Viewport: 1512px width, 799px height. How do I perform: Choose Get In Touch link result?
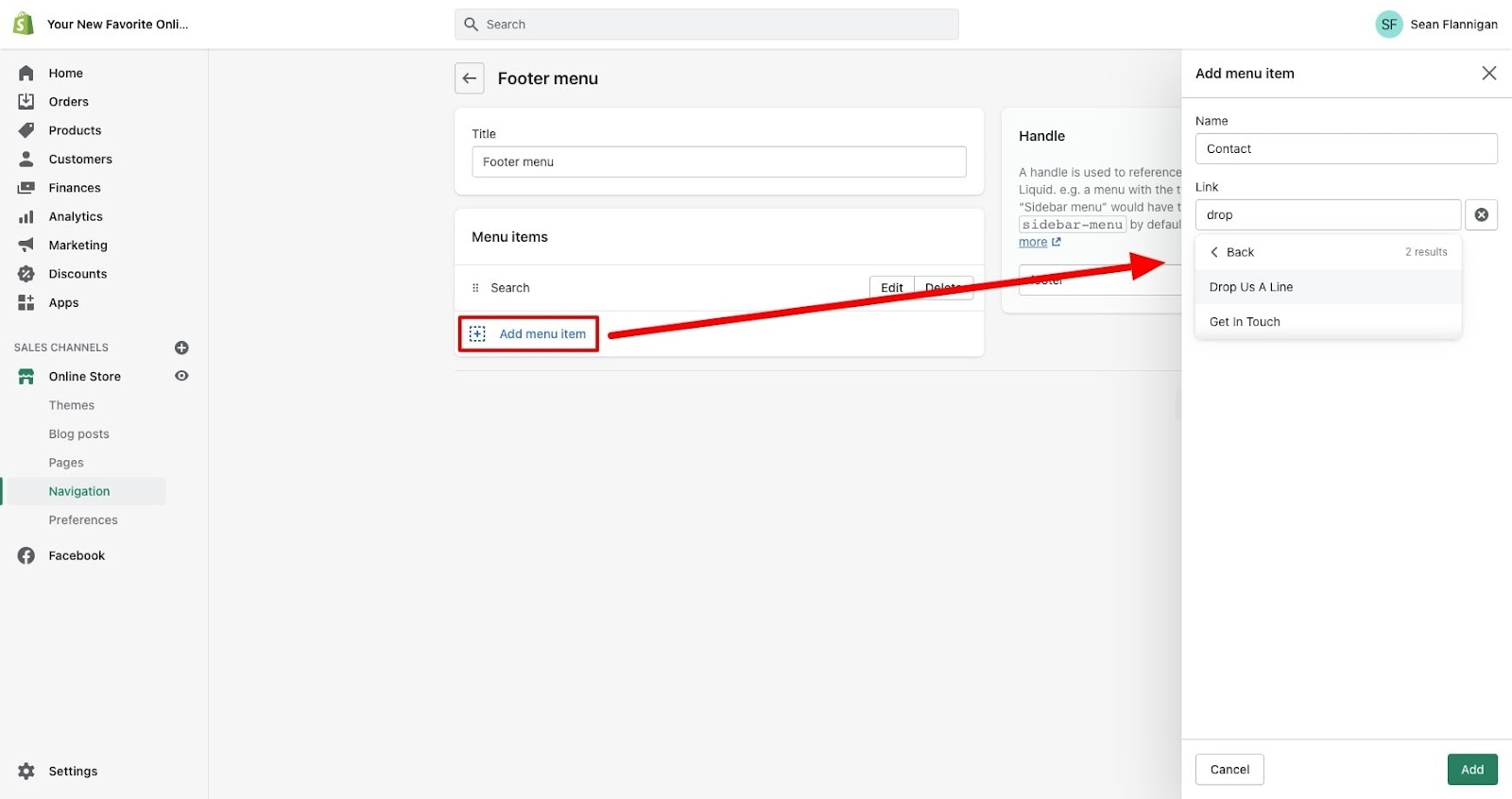(x=1245, y=321)
